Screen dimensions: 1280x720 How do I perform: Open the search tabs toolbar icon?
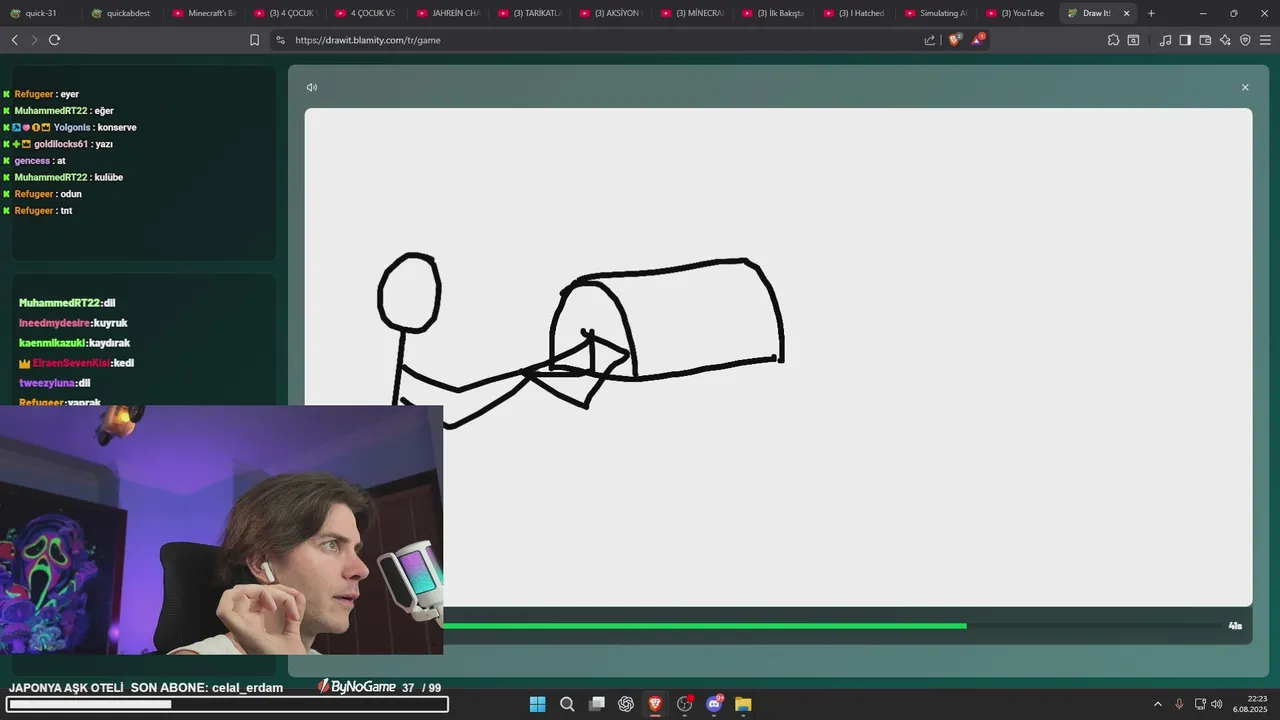(x=1133, y=40)
